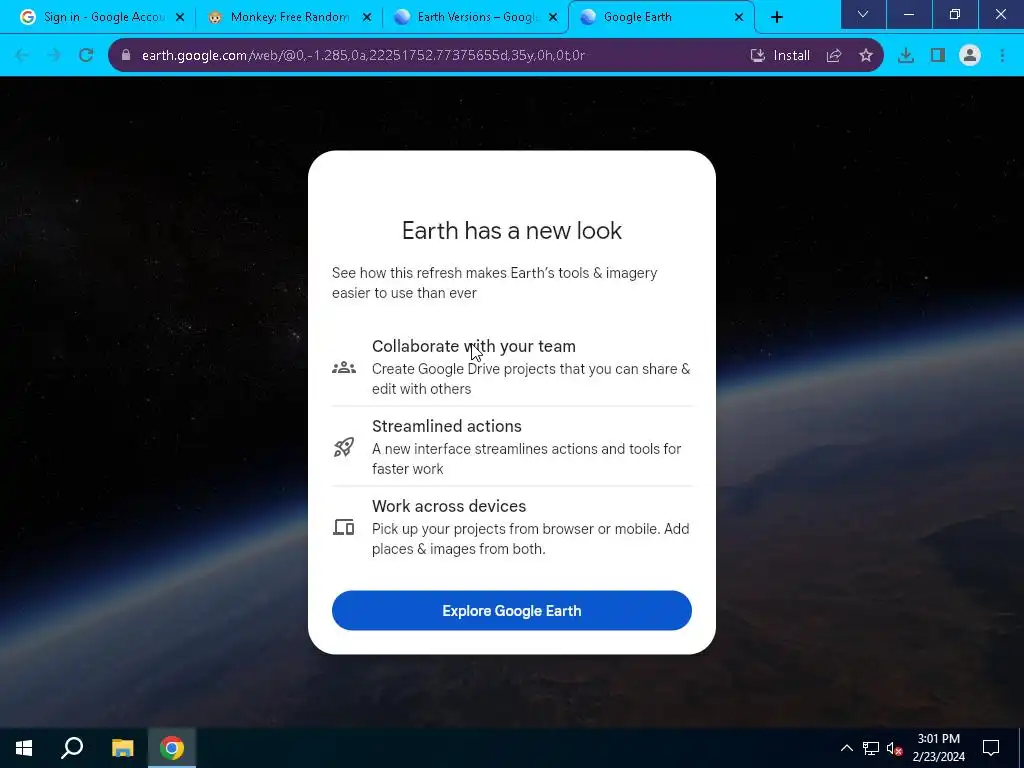Open the network status tray icon
Screen dimensions: 1024x768
(x=871, y=748)
